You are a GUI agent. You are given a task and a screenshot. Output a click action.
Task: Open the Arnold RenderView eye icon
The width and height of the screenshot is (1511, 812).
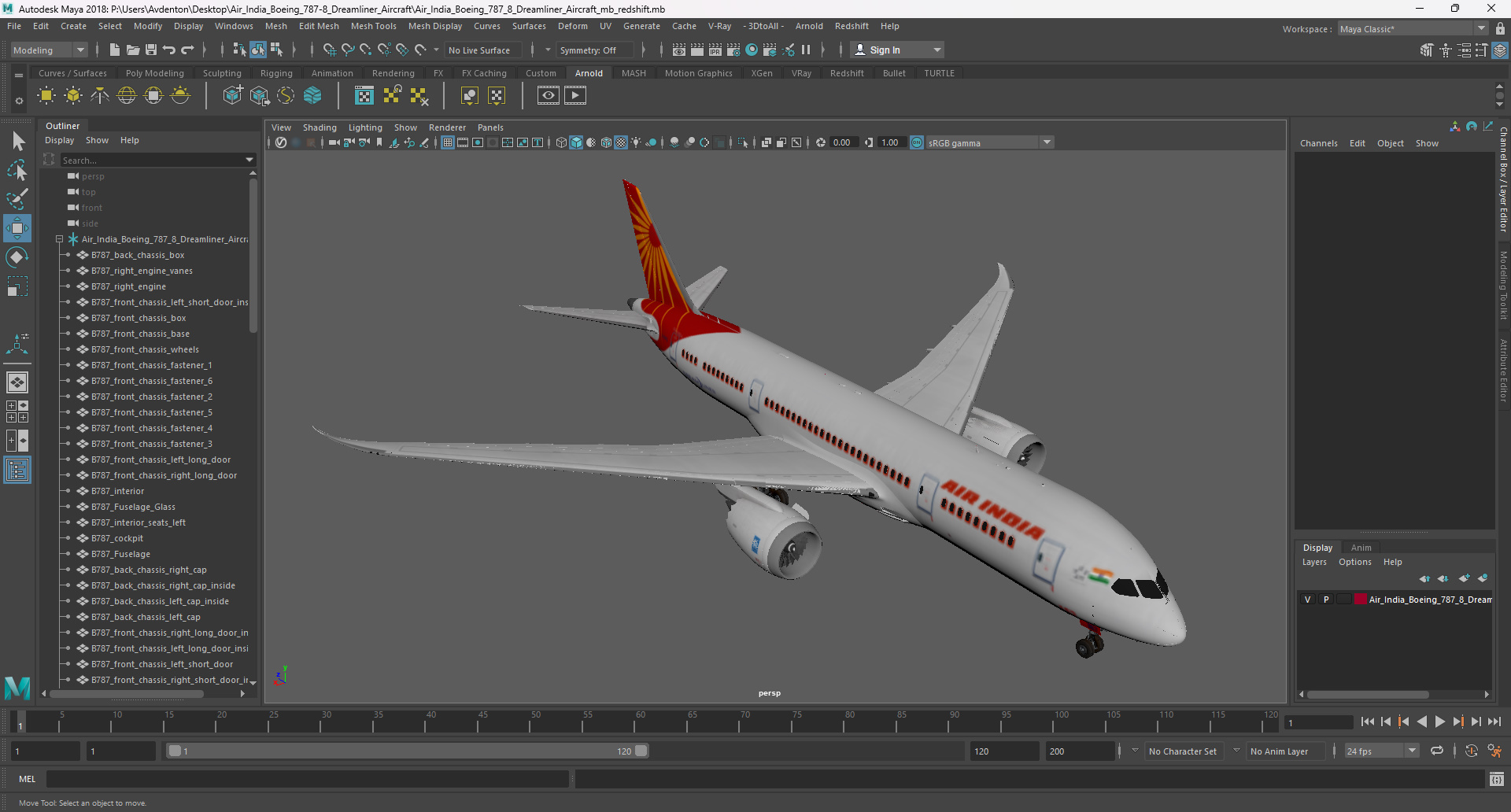[549, 96]
